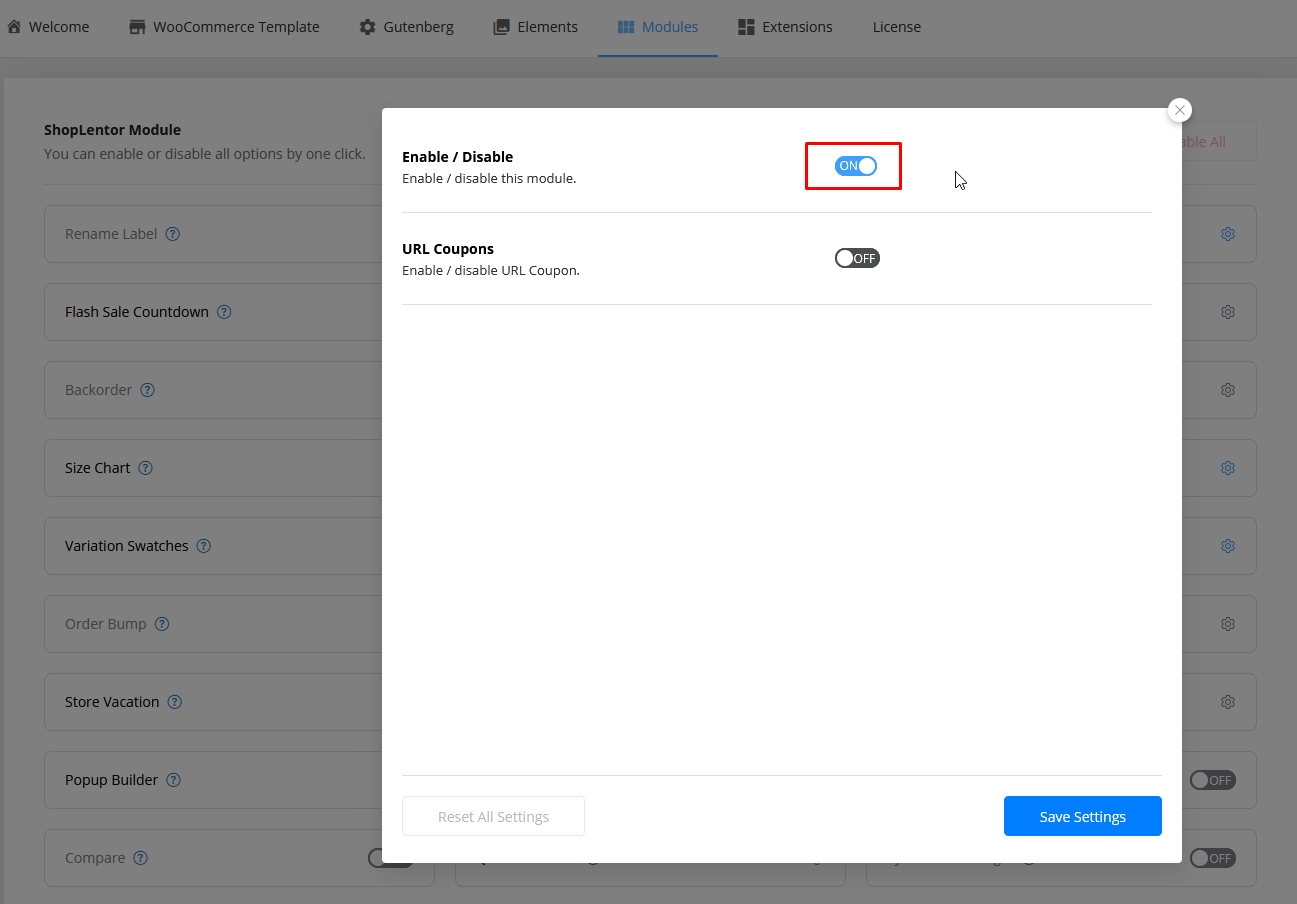Close the module settings popup

point(1180,110)
